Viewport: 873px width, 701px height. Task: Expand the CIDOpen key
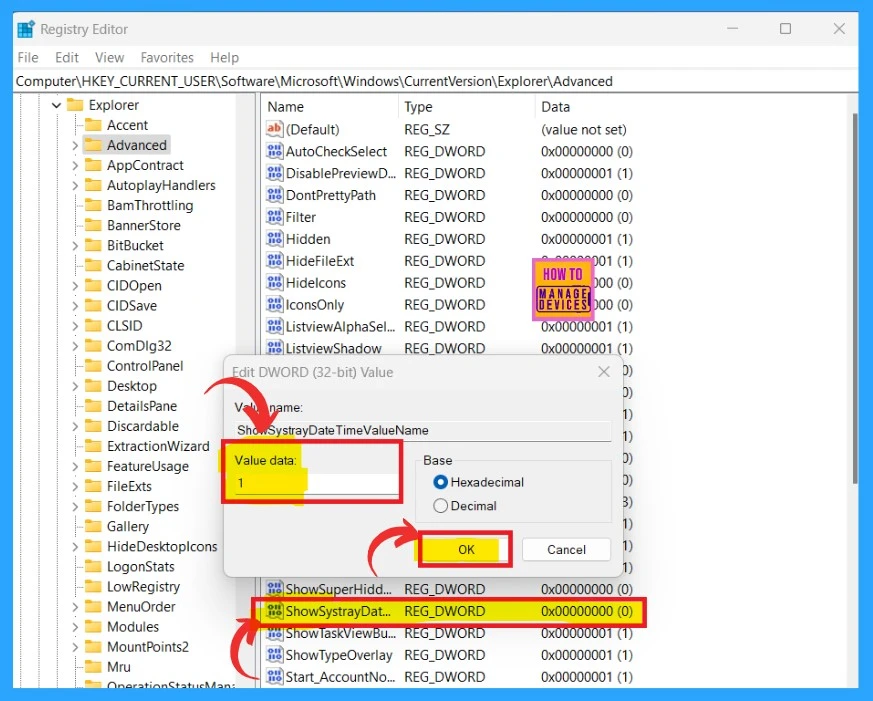(75, 286)
